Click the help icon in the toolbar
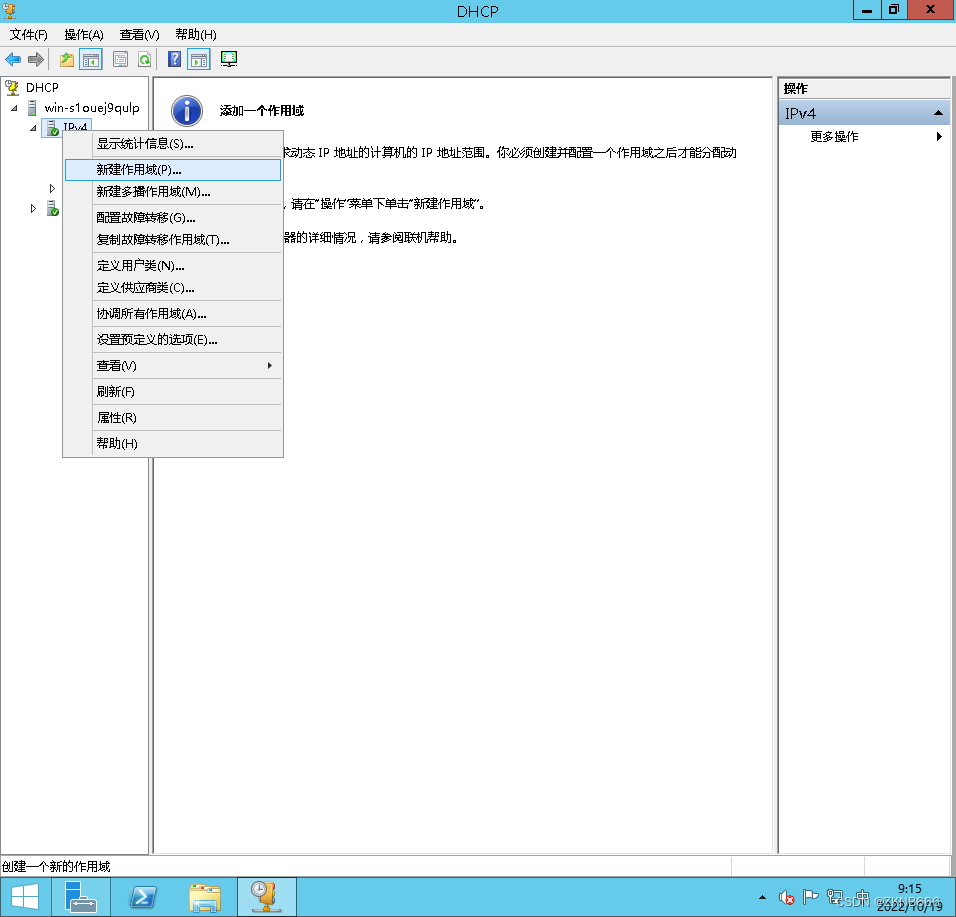956x917 pixels. click(x=173, y=59)
